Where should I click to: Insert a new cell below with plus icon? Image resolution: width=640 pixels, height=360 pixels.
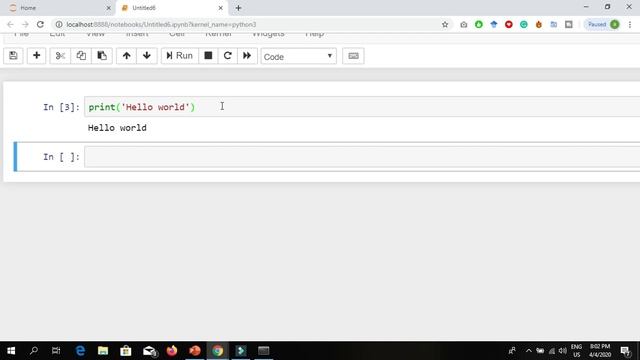pos(36,56)
